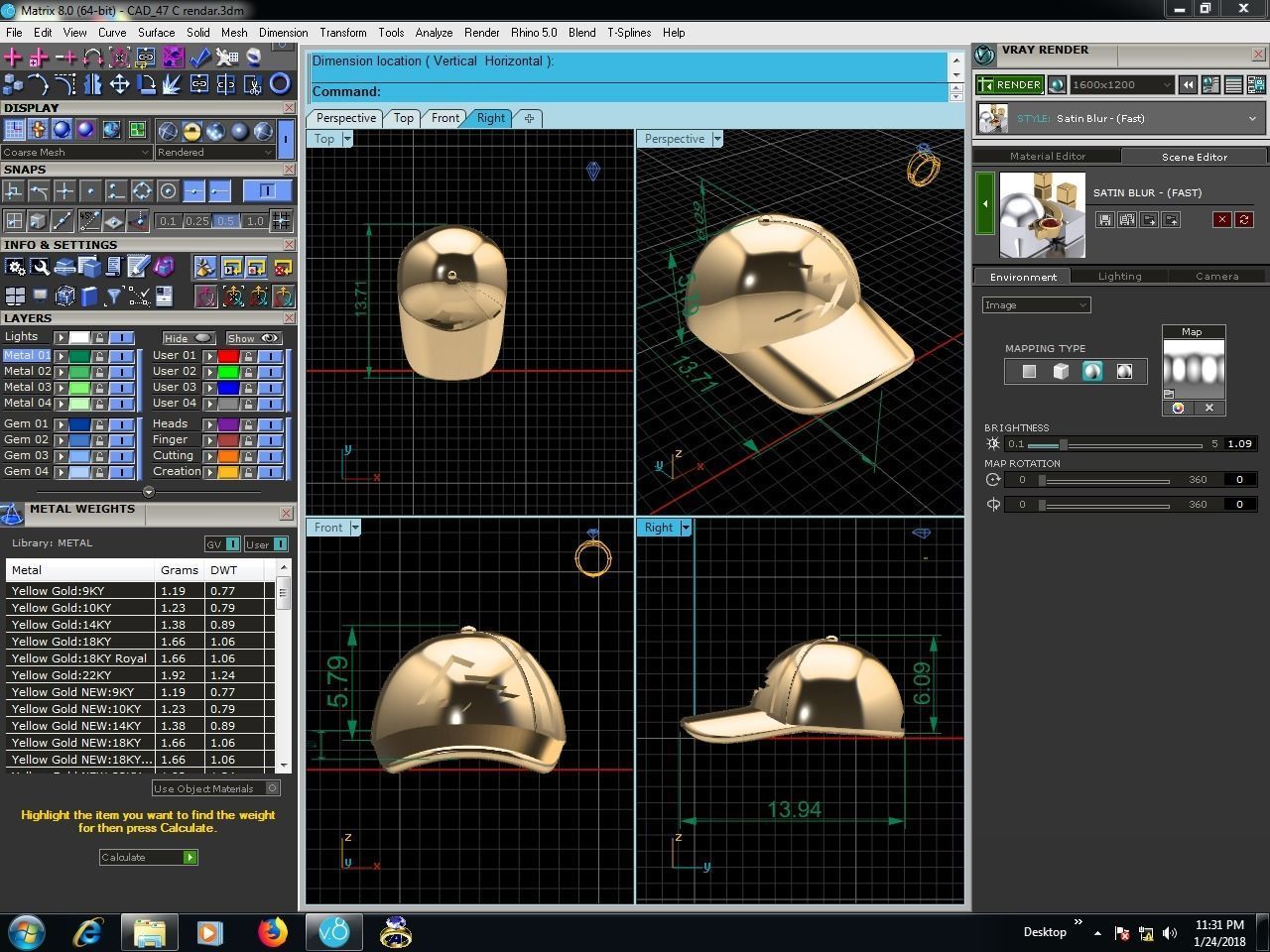1270x952 pixels.
Task: Click the blue book icon
Action: pyautogui.click(x=89, y=296)
